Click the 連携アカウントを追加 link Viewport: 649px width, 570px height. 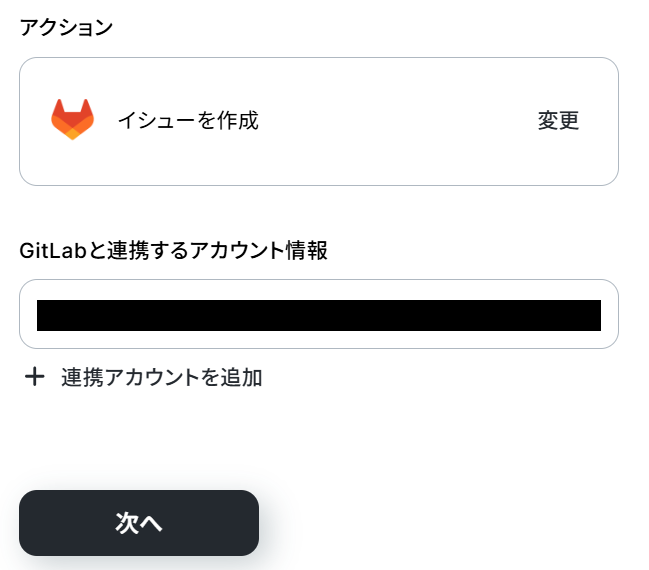click(x=161, y=377)
